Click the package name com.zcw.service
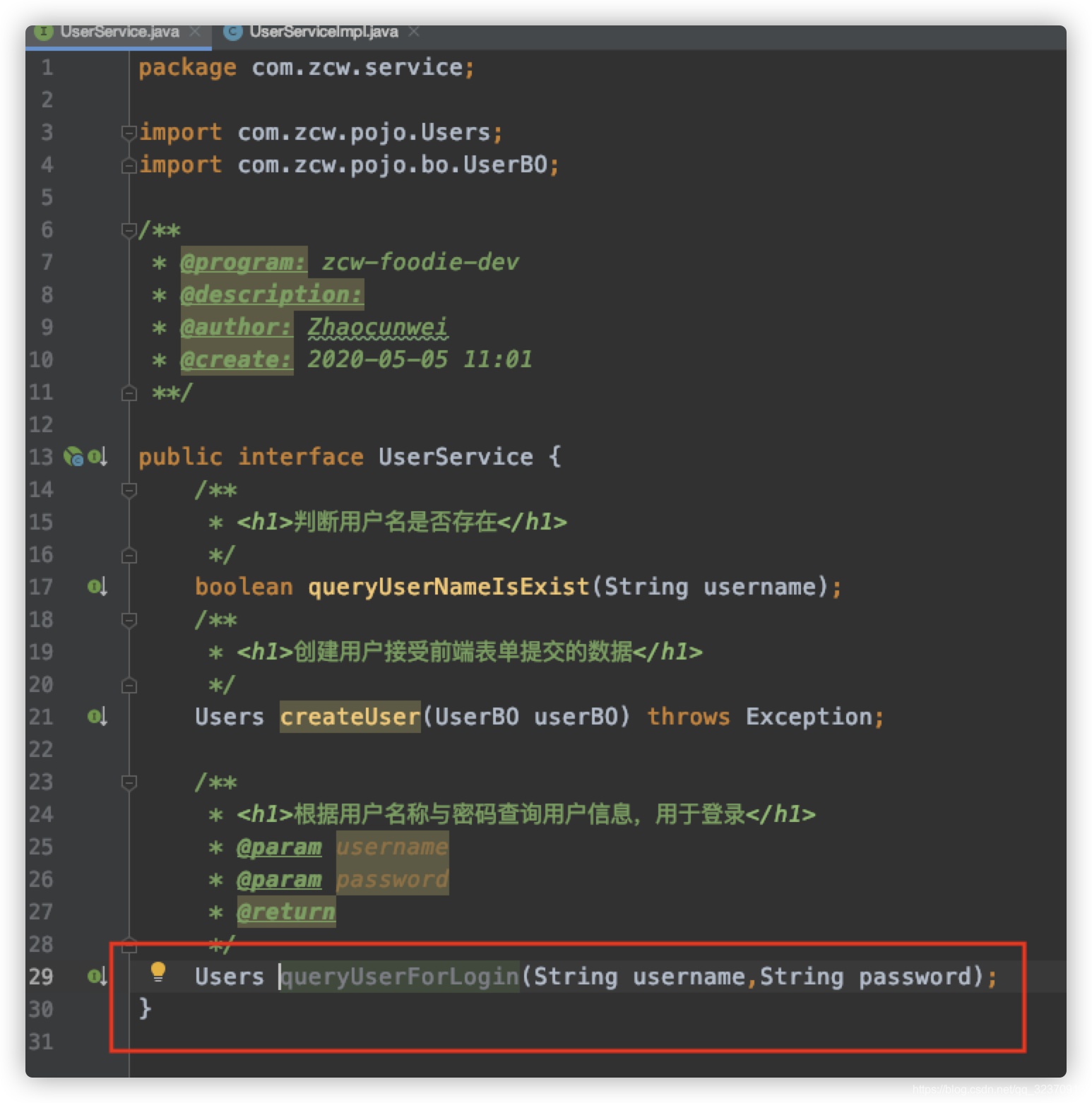Screen dimensions: 1092x1103 tap(357, 67)
